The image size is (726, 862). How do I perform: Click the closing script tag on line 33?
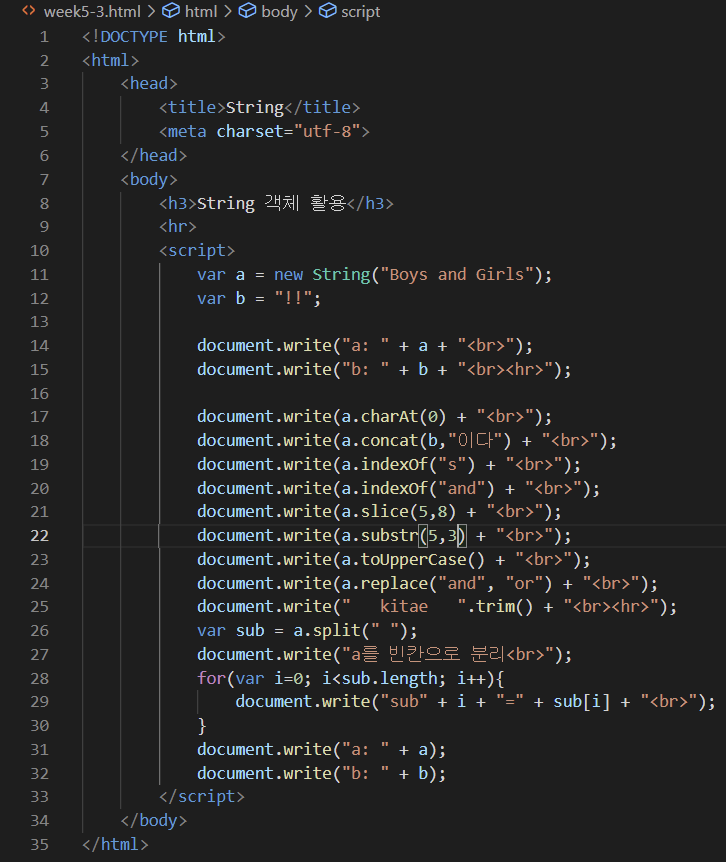click(202, 797)
